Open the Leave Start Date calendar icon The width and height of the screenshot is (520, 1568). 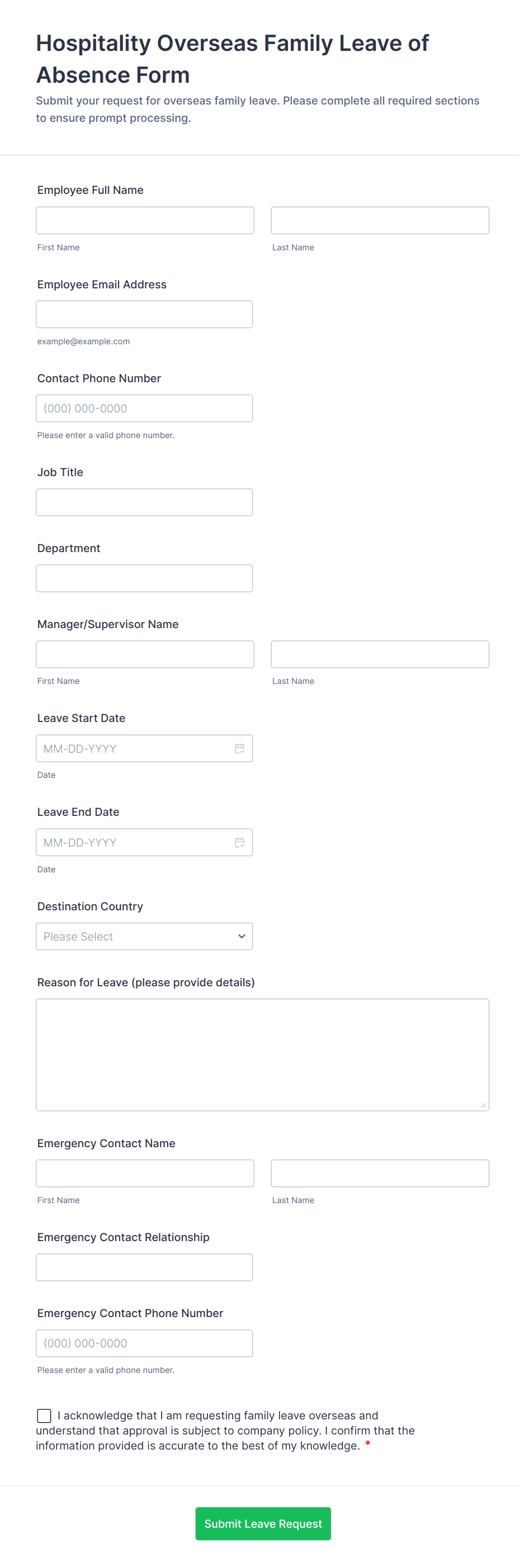coord(239,748)
